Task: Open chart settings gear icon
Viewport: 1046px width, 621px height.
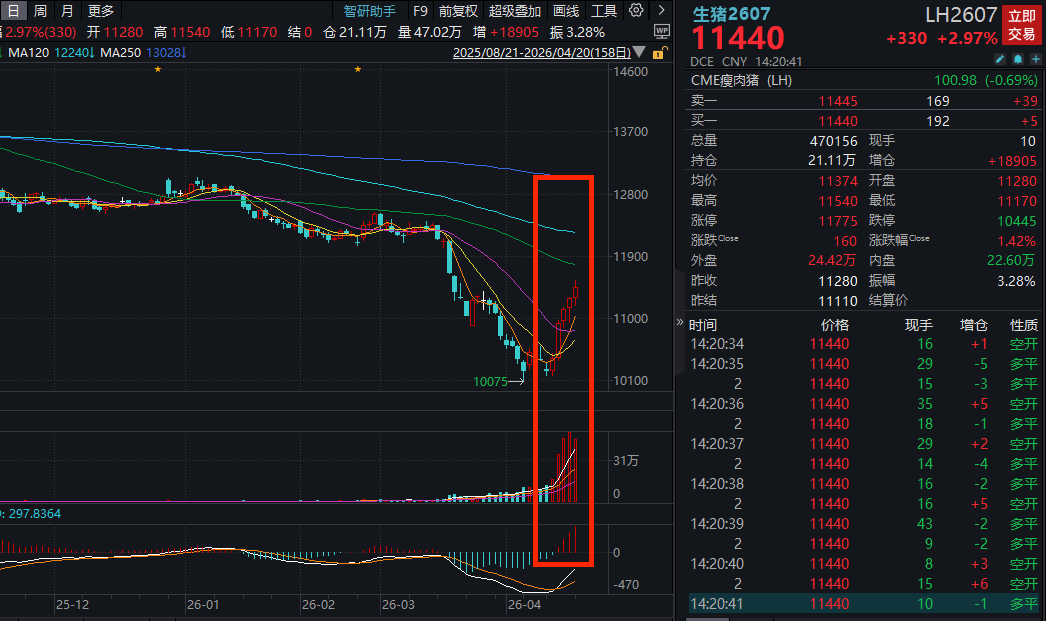Action: (636, 11)
